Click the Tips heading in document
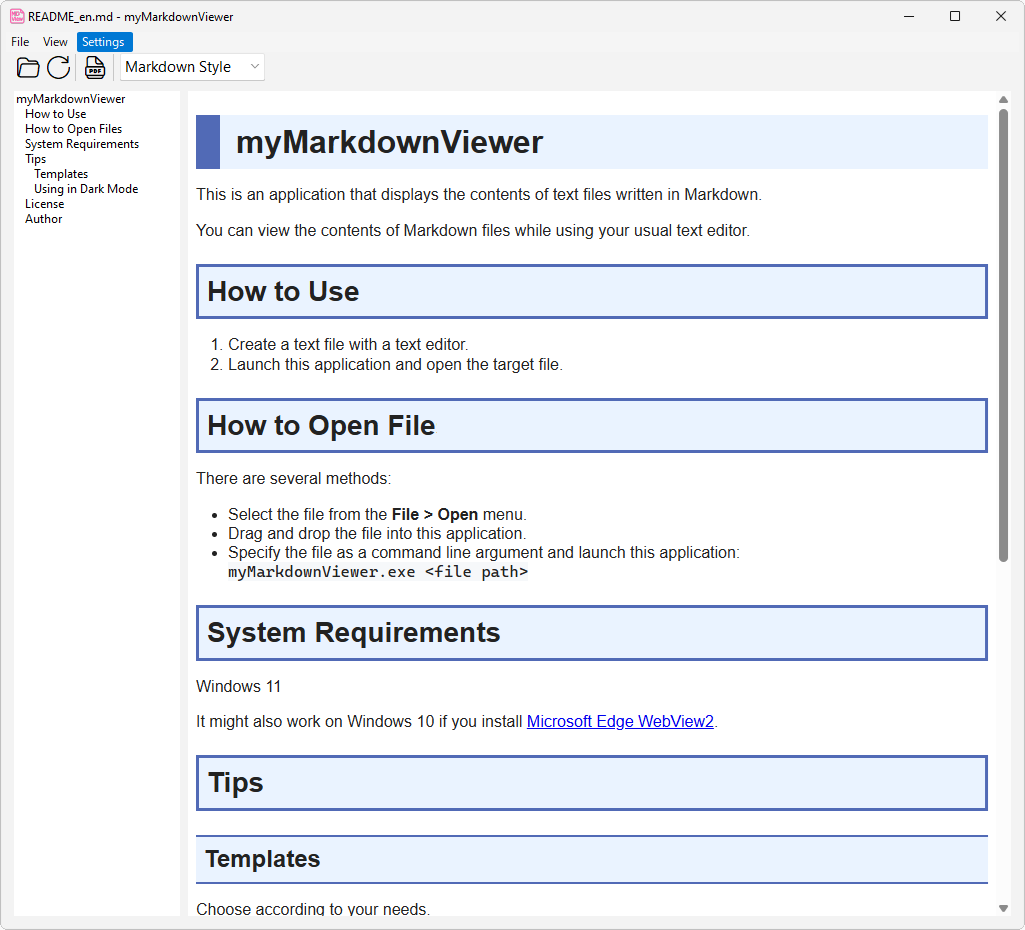Image resolution: width=1025 pixels, height=930 pixels. coord(592,783)
